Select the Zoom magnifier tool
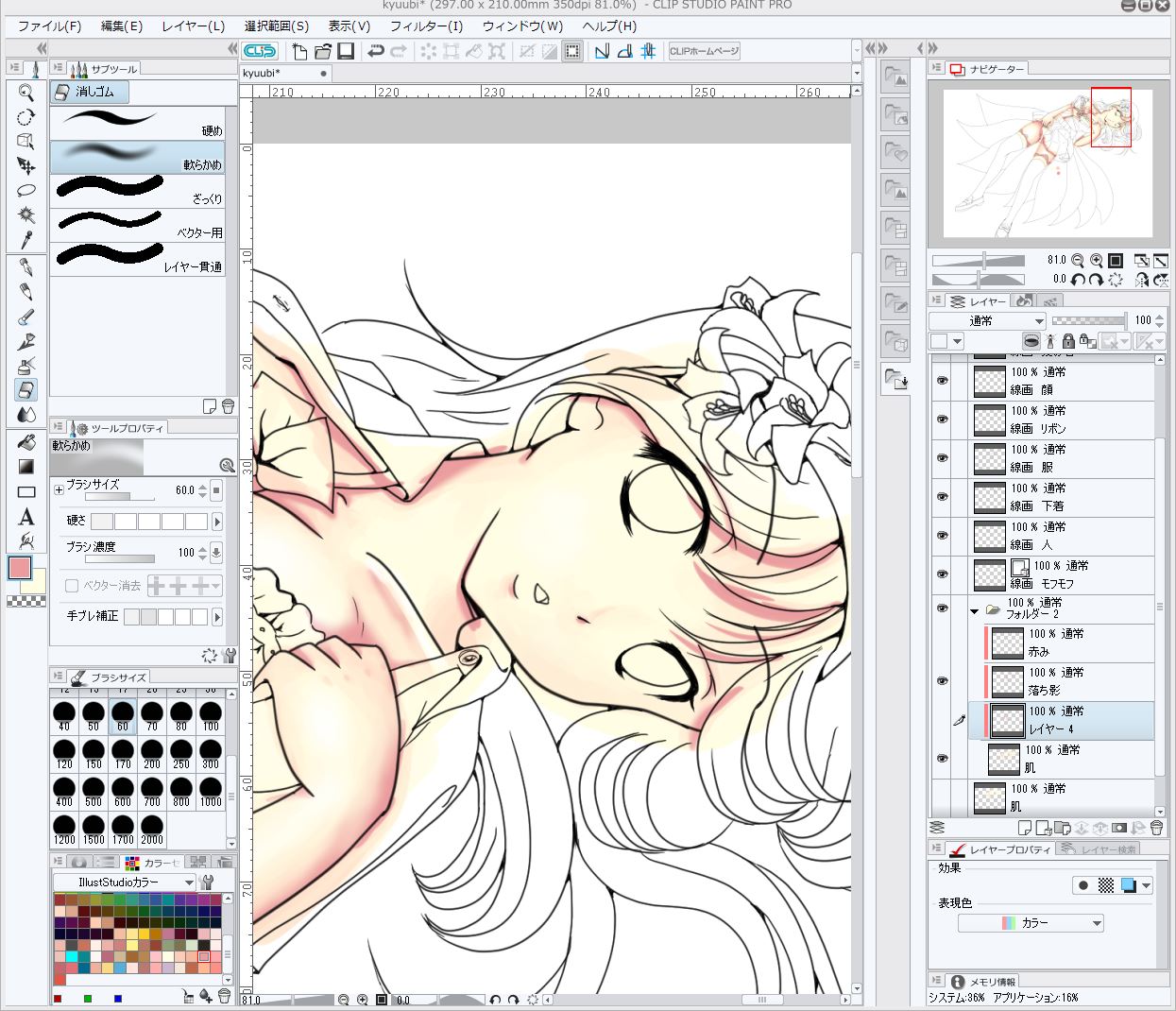Viewport: 1176px width, 1011px height. point(26,92)
